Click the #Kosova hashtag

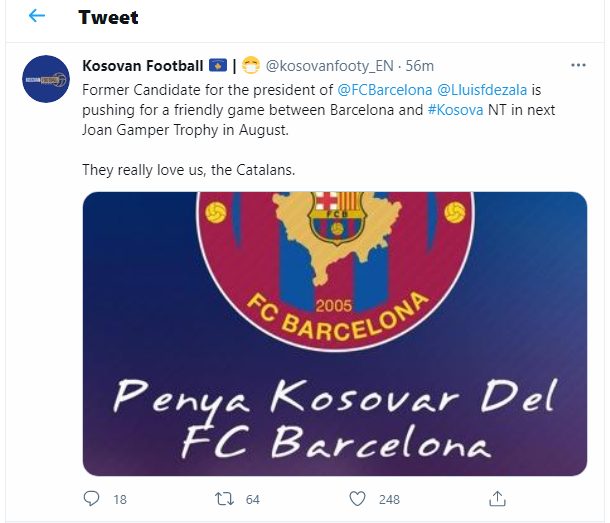[x=455, y=110]
